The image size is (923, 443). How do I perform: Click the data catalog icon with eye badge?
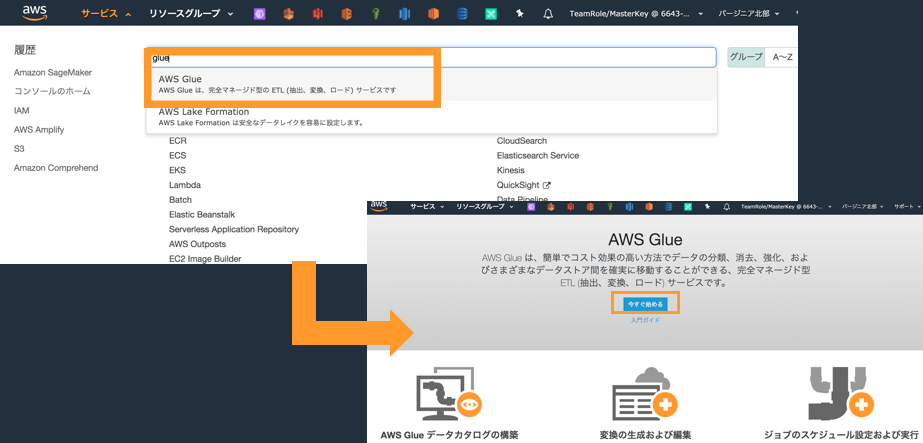(x=449, y=394)
